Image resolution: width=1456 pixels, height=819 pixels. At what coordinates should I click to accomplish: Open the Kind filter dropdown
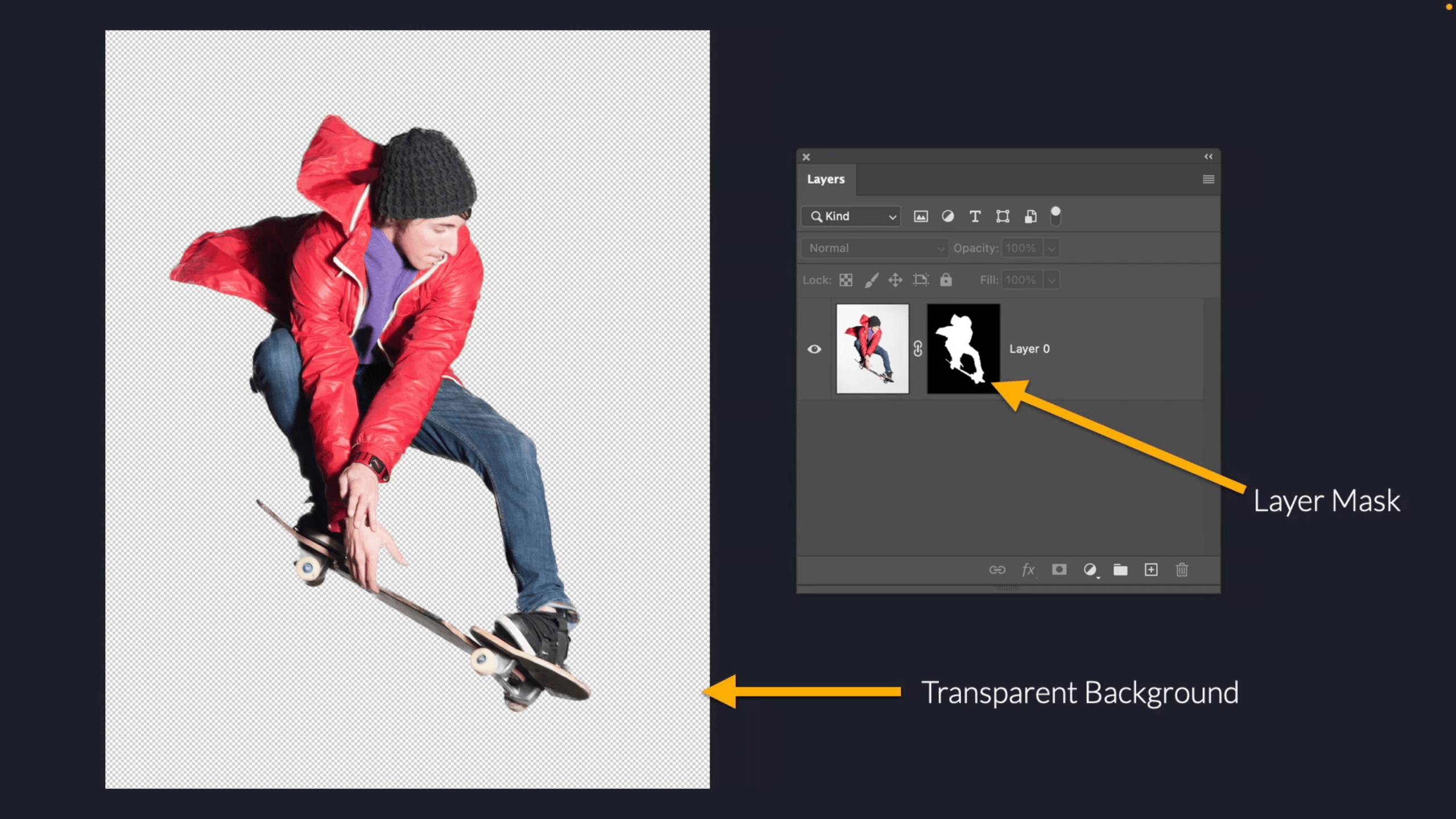[x=851, y=216]
